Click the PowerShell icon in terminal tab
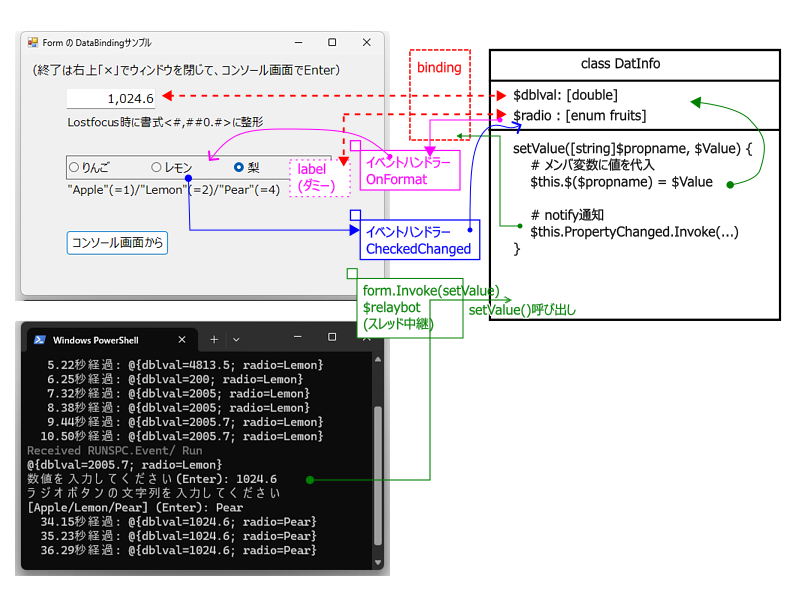Image resolution: width=800 pixels, height=600 pixels. click(40, 340)
